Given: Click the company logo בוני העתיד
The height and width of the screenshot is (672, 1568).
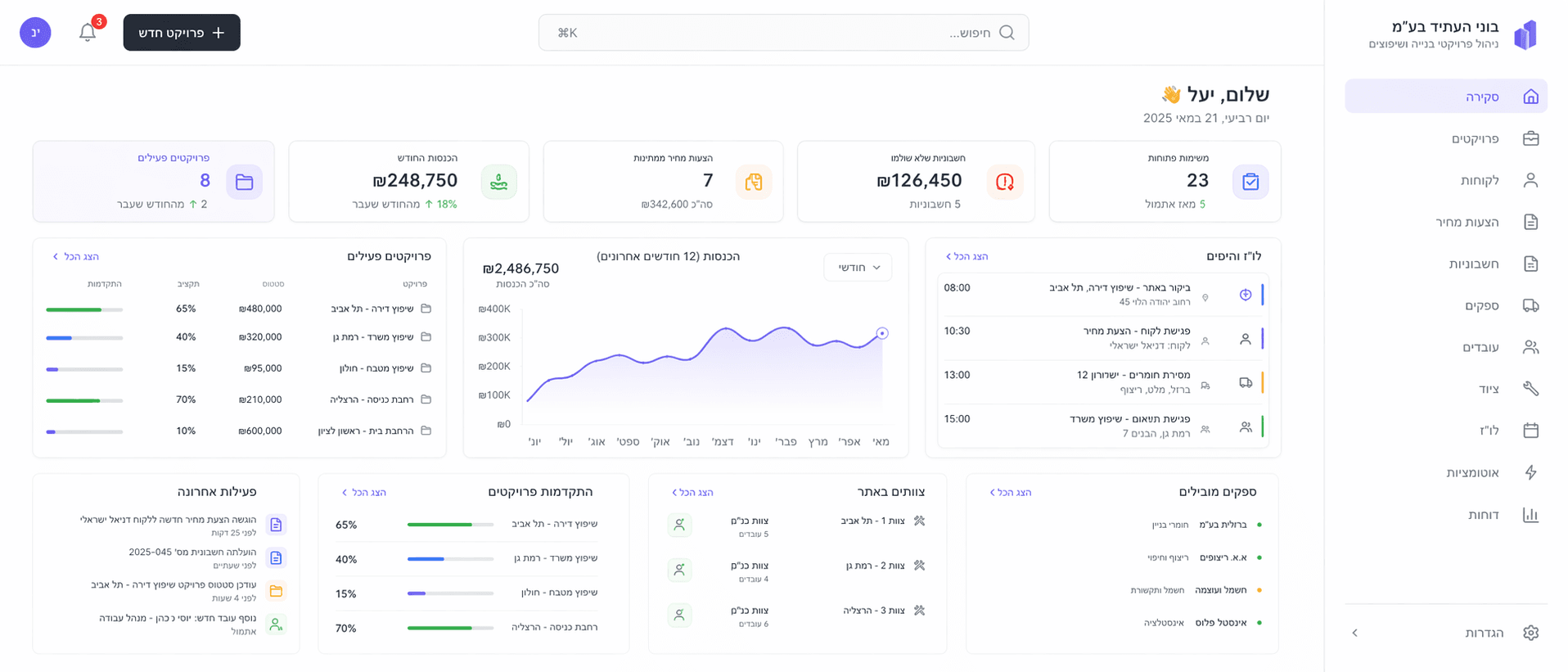Looking at the screenshot, I should point(1525,35).
